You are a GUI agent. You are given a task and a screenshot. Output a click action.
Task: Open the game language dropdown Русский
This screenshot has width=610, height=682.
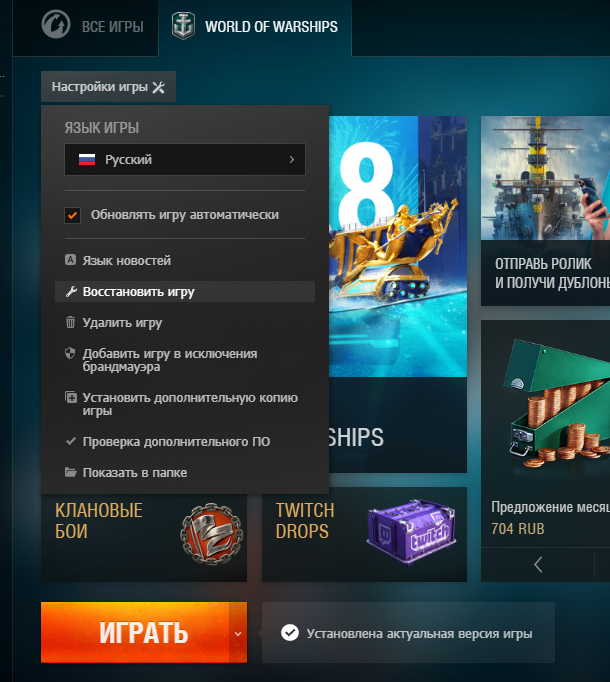tap(185, 160)
